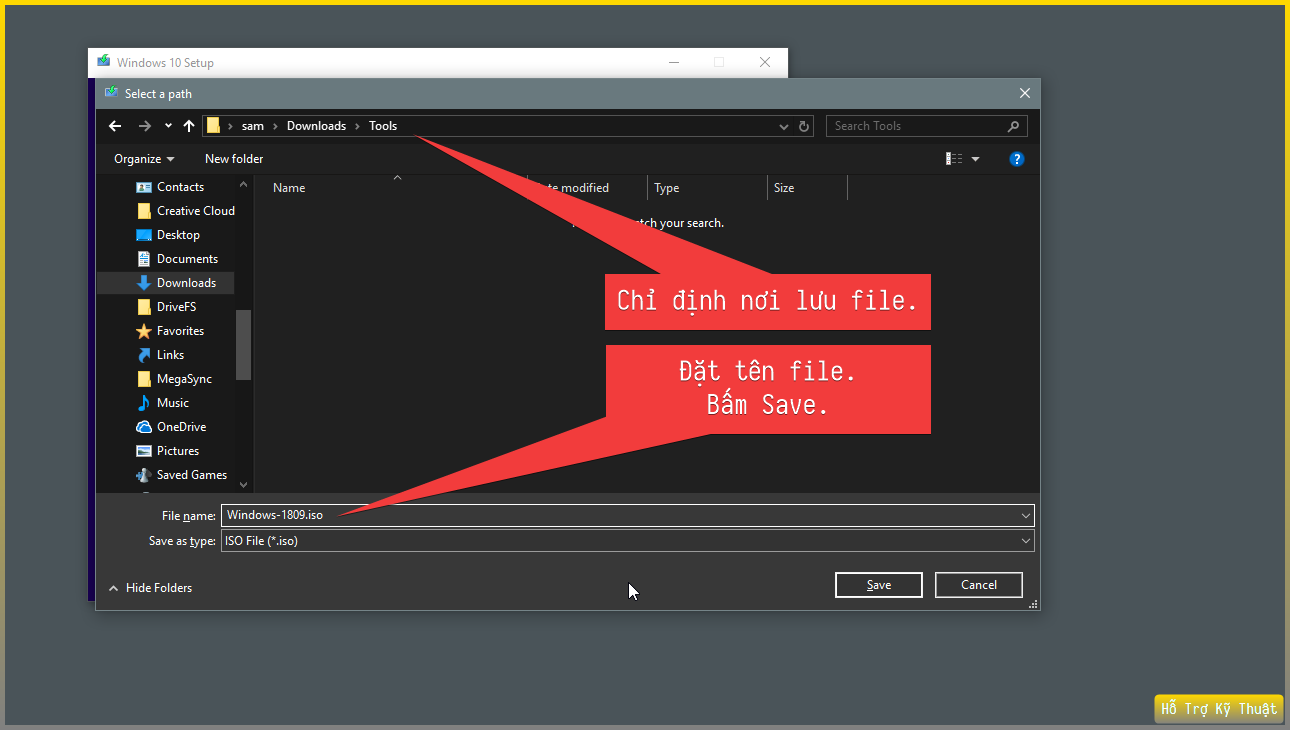Cancel the Select a path dialog

(979, 585)
